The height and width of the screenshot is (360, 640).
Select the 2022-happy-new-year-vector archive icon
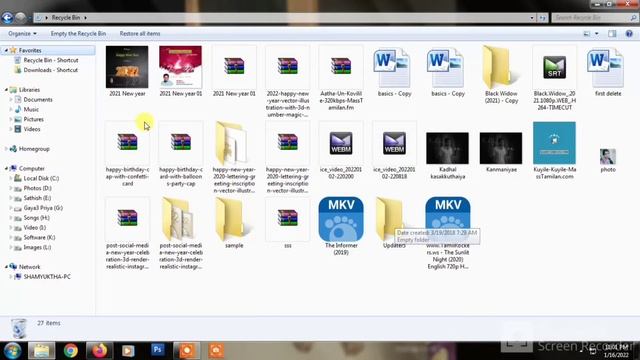click(288, 66)
